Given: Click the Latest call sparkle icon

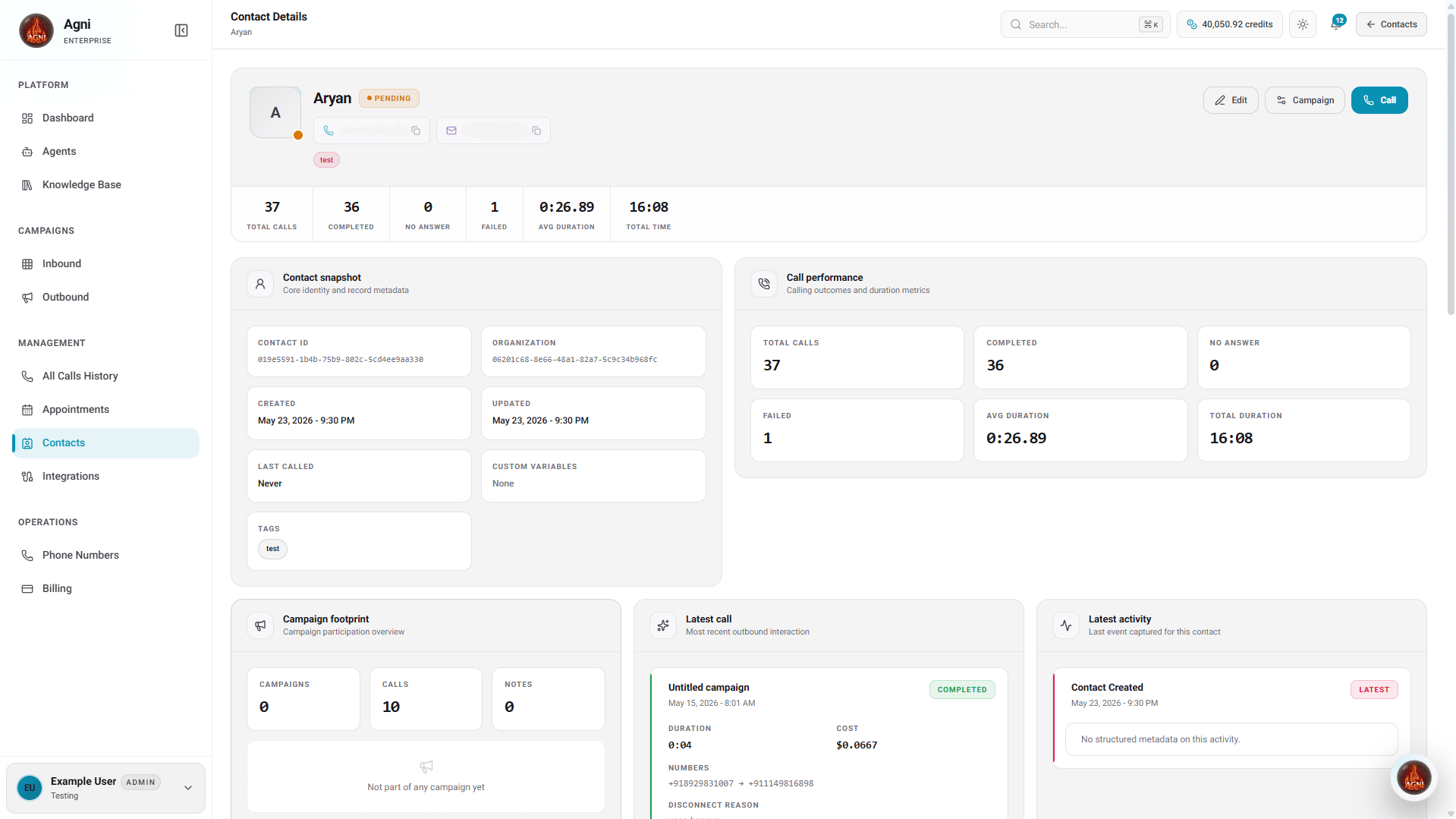Looking at the screenshot, I should [x=663, y=625].
